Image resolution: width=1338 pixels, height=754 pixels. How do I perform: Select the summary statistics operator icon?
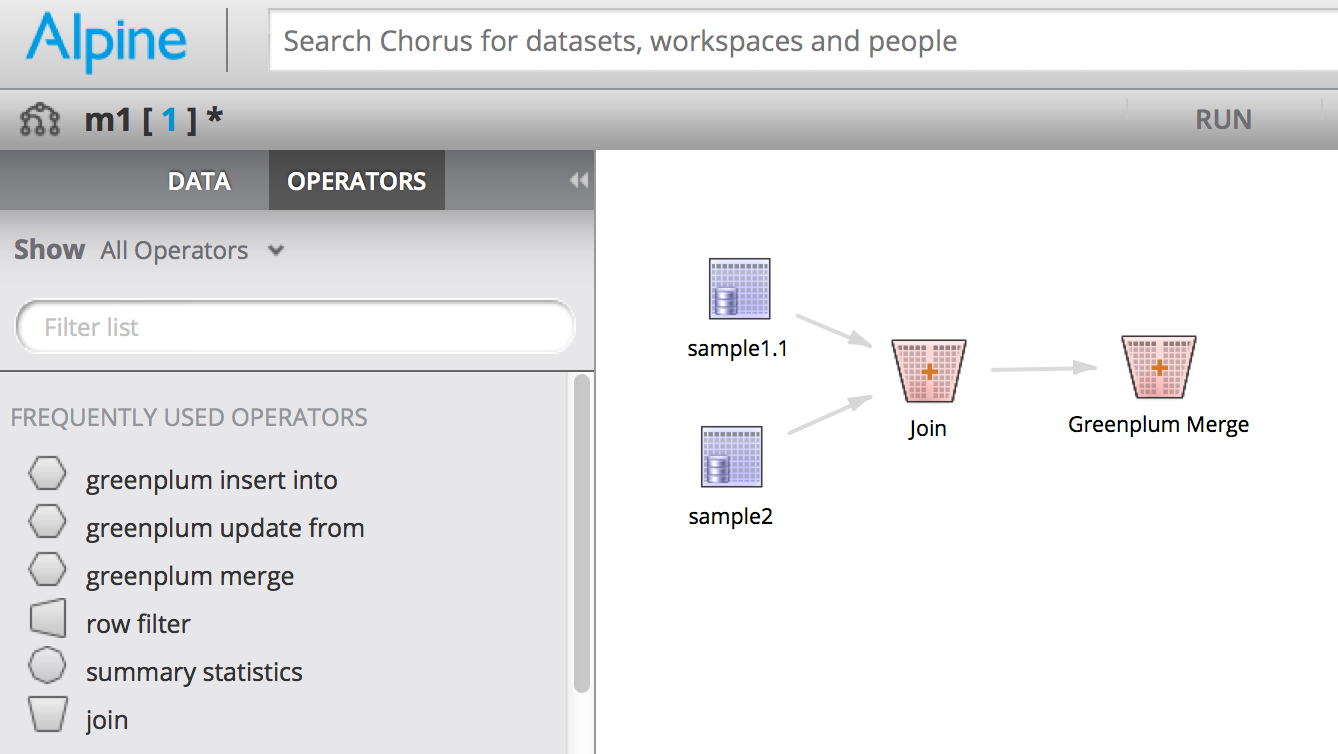pos(47,667)
